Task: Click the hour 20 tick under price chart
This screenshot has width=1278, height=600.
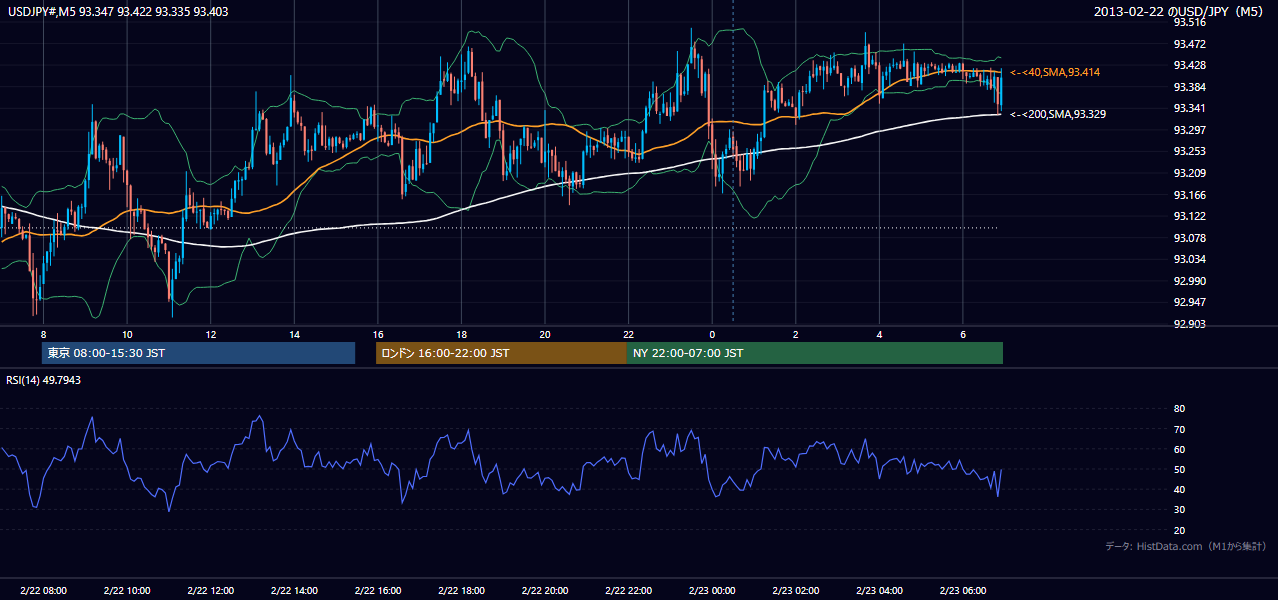Action: pyautogui.click(x=545, y=334)
